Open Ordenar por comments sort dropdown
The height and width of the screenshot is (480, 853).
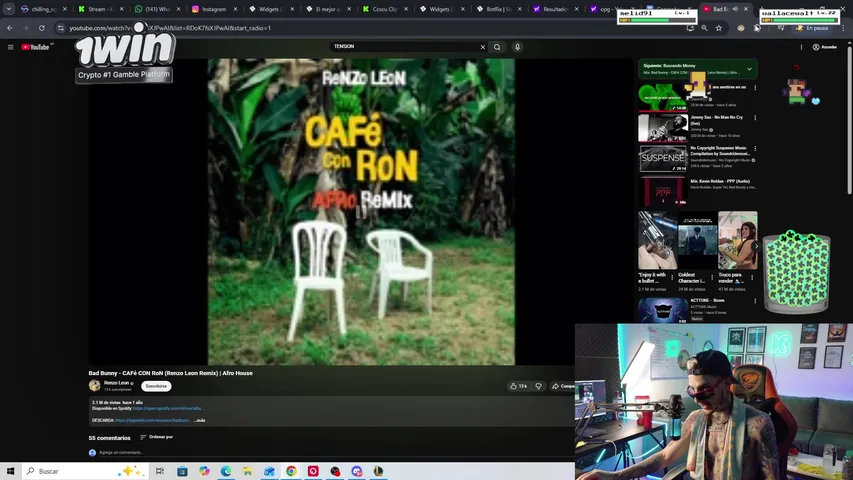tap(157, 437)
